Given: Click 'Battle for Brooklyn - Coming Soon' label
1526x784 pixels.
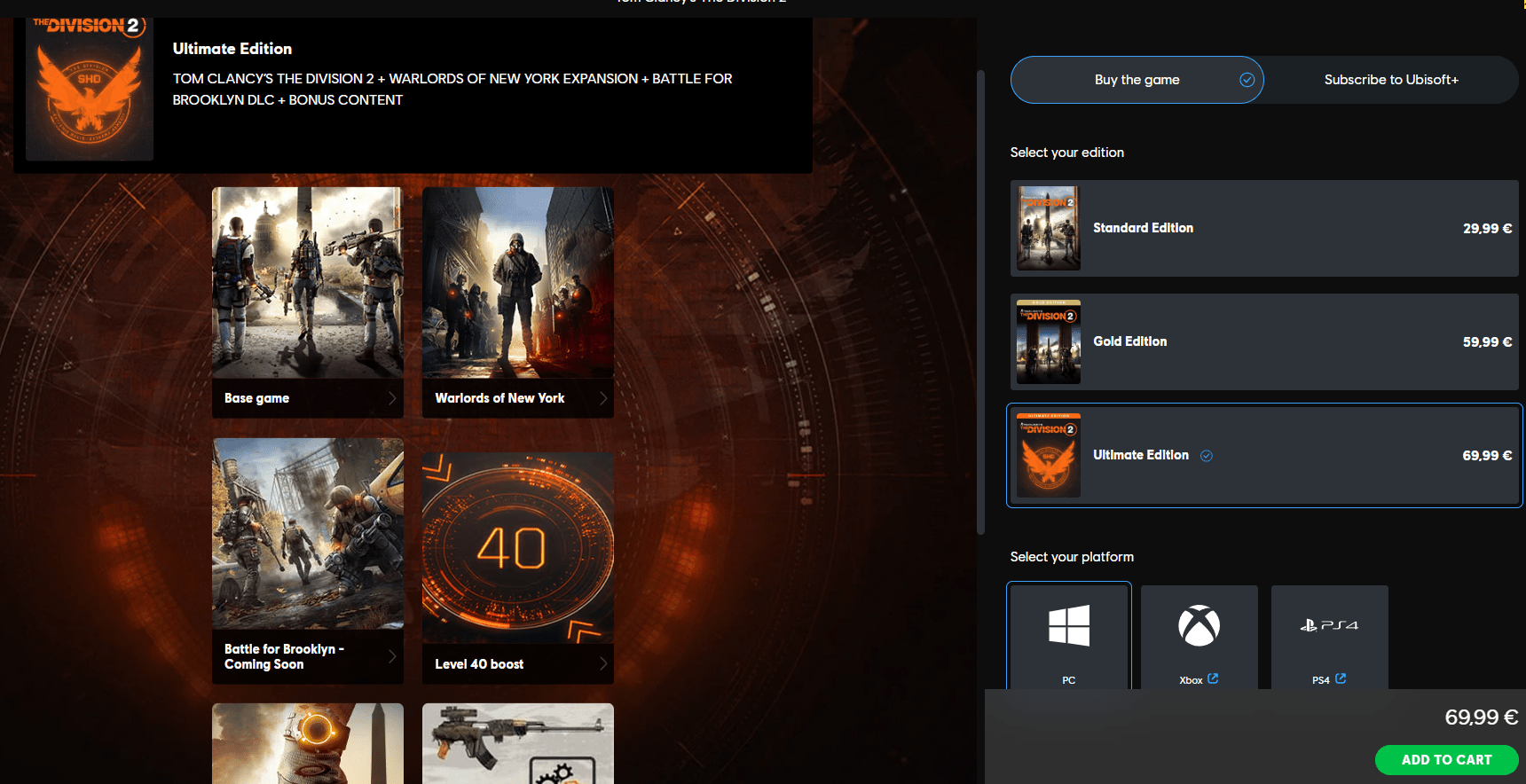Looking at the screenshot, I should coord(284,656).
